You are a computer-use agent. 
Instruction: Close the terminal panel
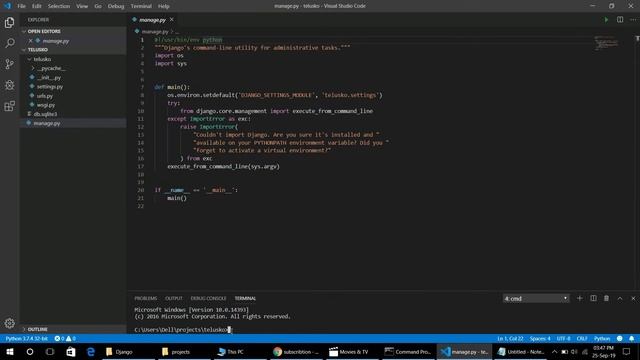coord(633,298)
